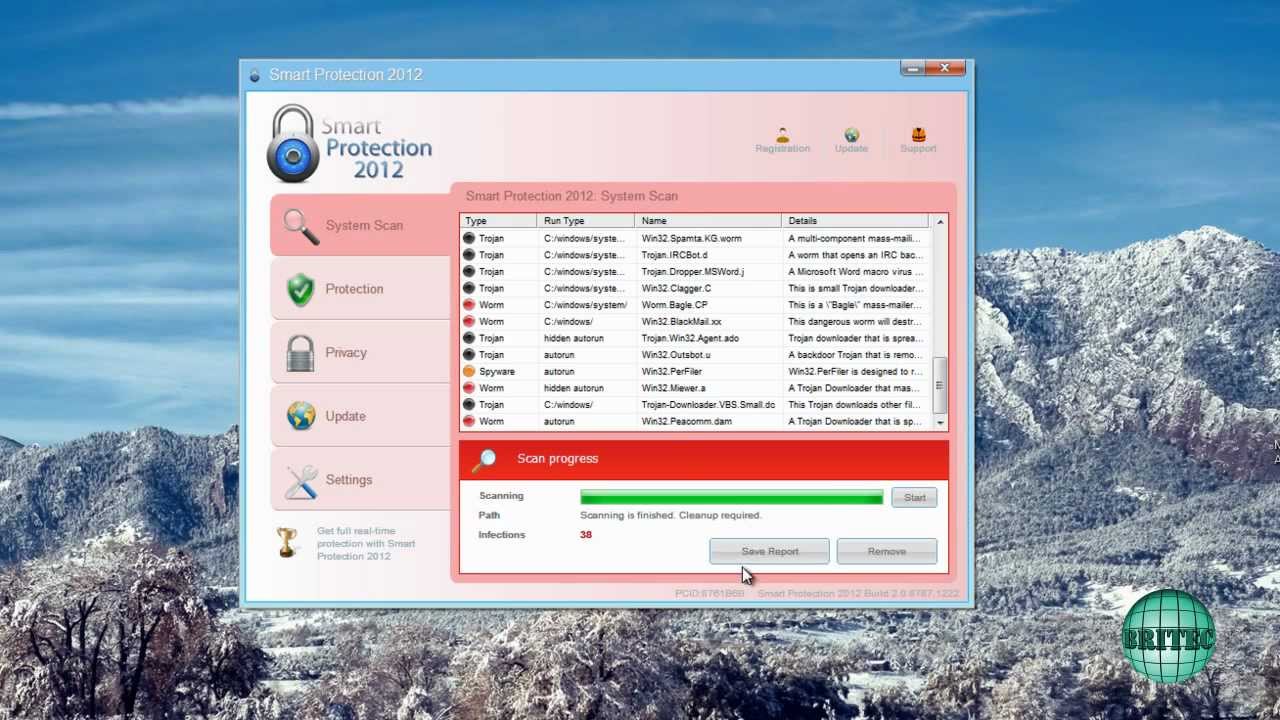Click black icon of Trojan.Win32.Agent.ado row
The image size is (1280, 720).
point(468,338)
